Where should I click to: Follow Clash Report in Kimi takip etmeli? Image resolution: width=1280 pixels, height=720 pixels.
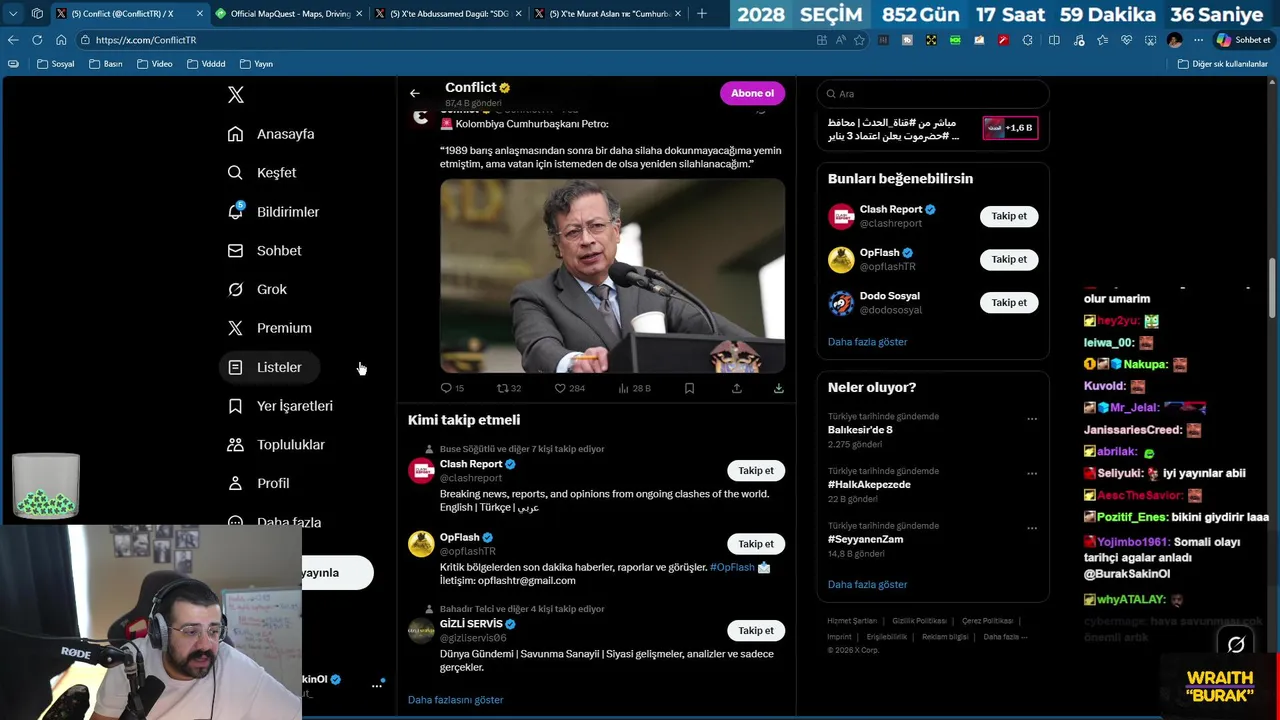coord(756,471)
